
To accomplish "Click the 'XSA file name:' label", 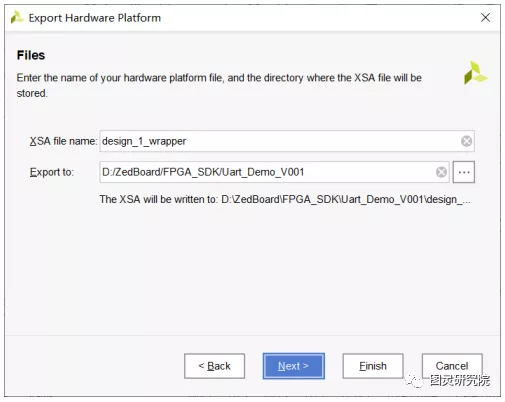I will pos(63,141).
